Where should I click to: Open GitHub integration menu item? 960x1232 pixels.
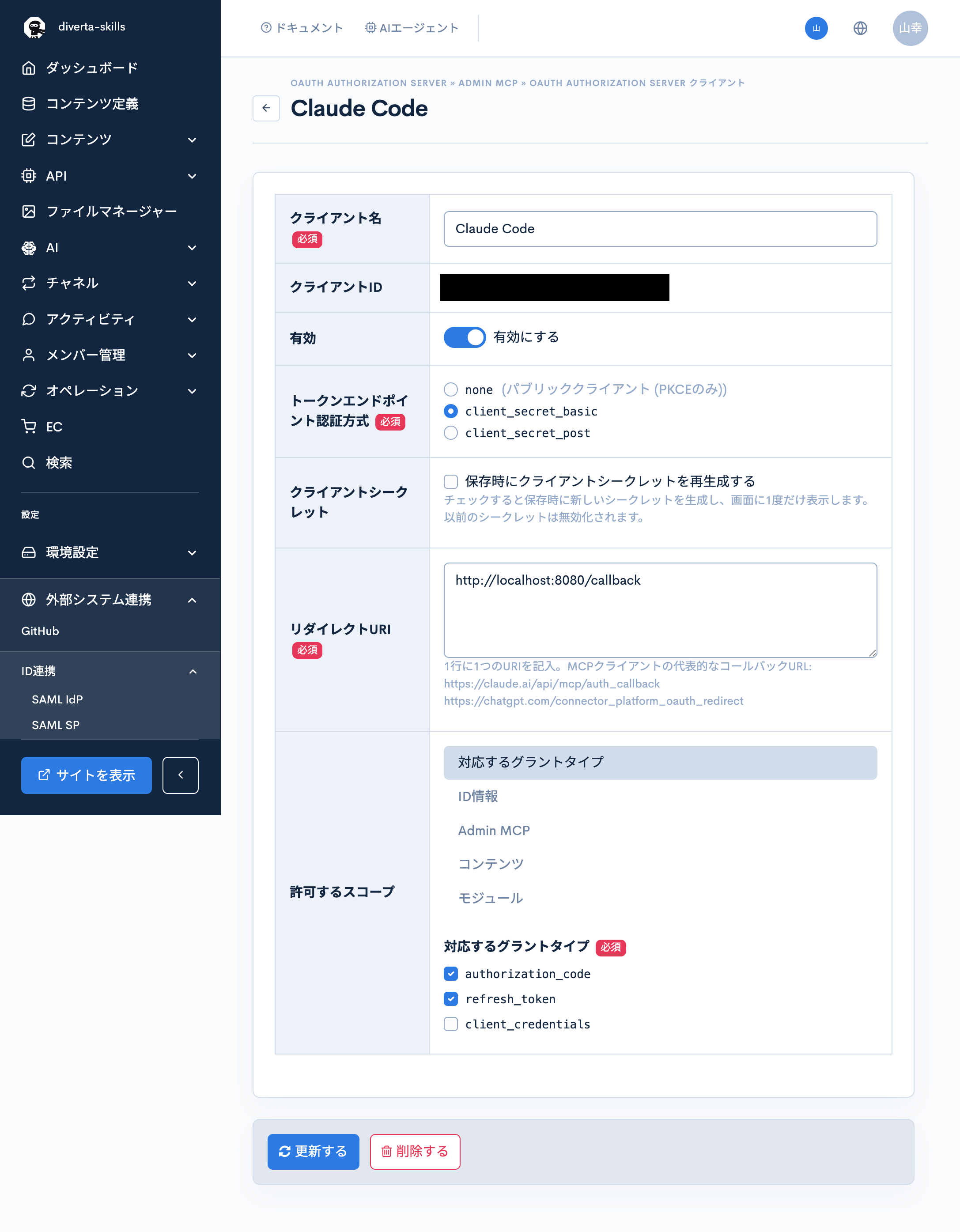[40, 631]
